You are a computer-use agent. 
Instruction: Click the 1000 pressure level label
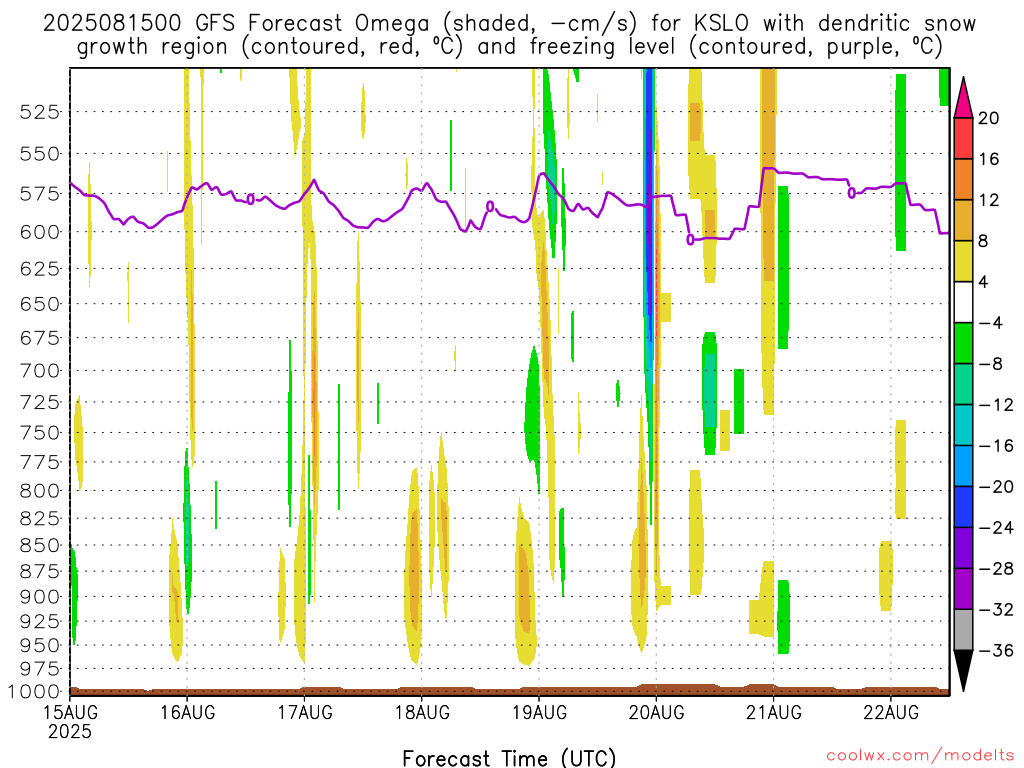pyautogui.click(x=34, y=692)
